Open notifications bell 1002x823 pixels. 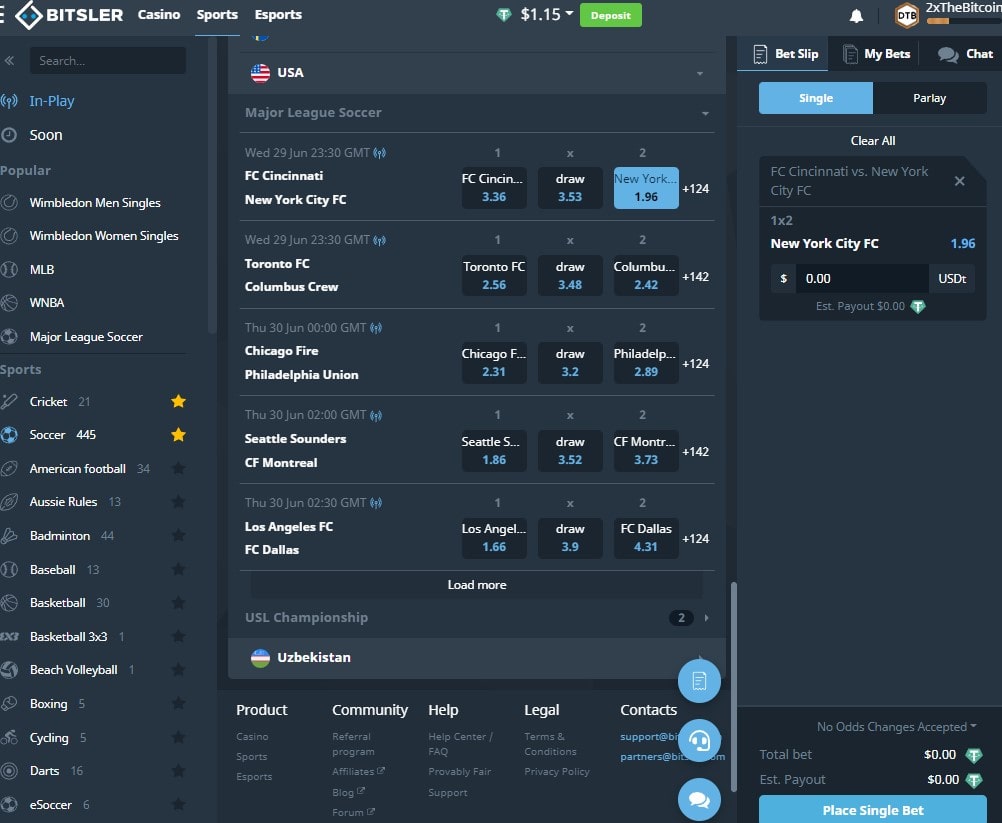click(856, 16)
